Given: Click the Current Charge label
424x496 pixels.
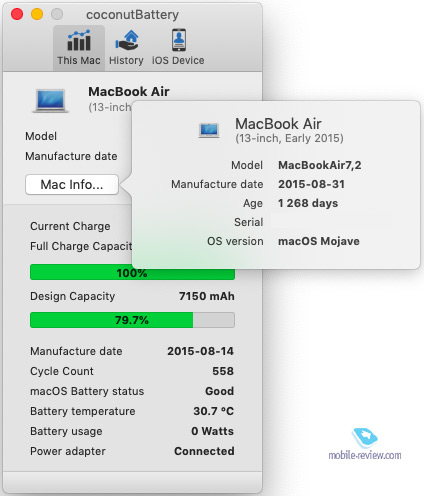Looking at the screenshot, I should click(x=70, y=226).
